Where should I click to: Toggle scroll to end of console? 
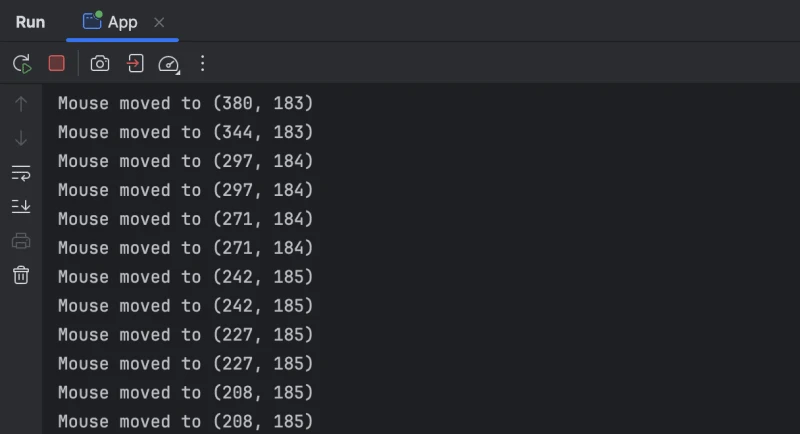pos(21,206)
